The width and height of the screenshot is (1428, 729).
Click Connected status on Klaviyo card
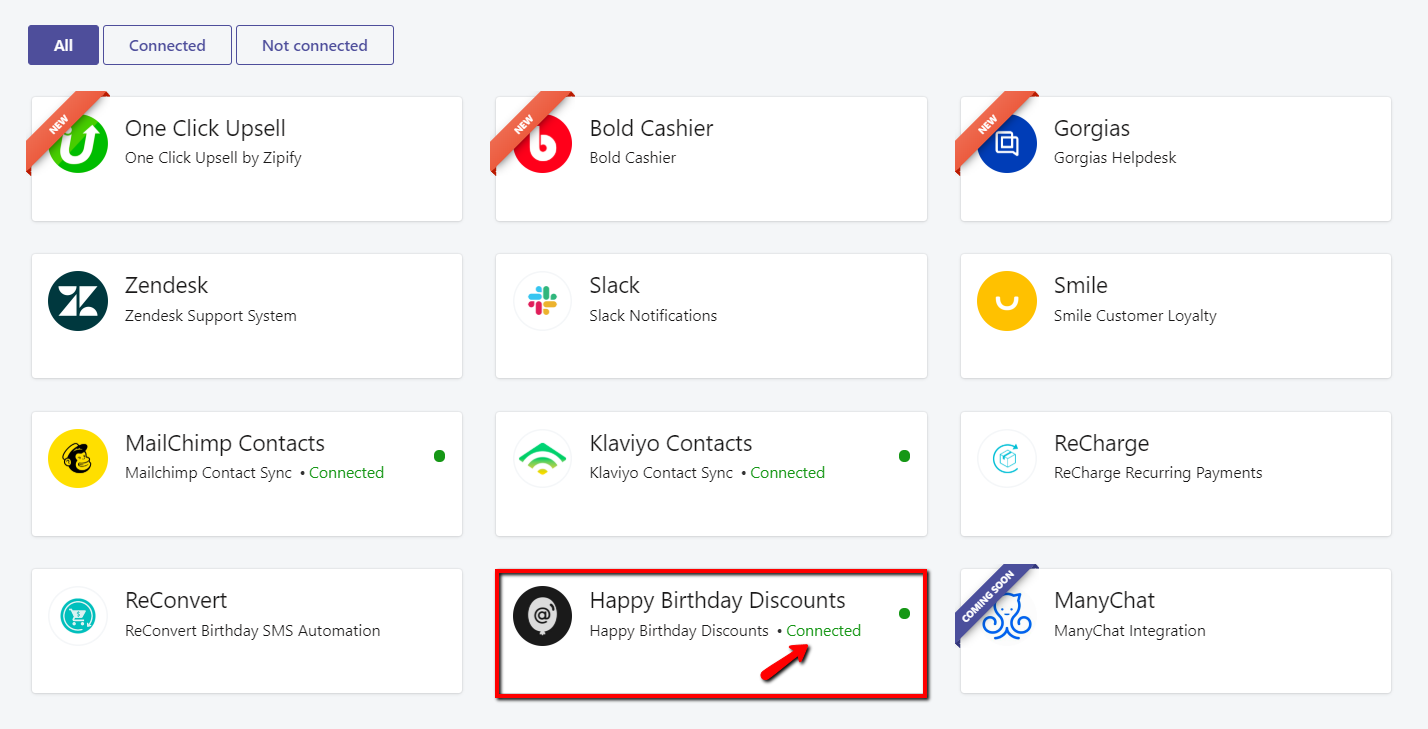point(788,473)
